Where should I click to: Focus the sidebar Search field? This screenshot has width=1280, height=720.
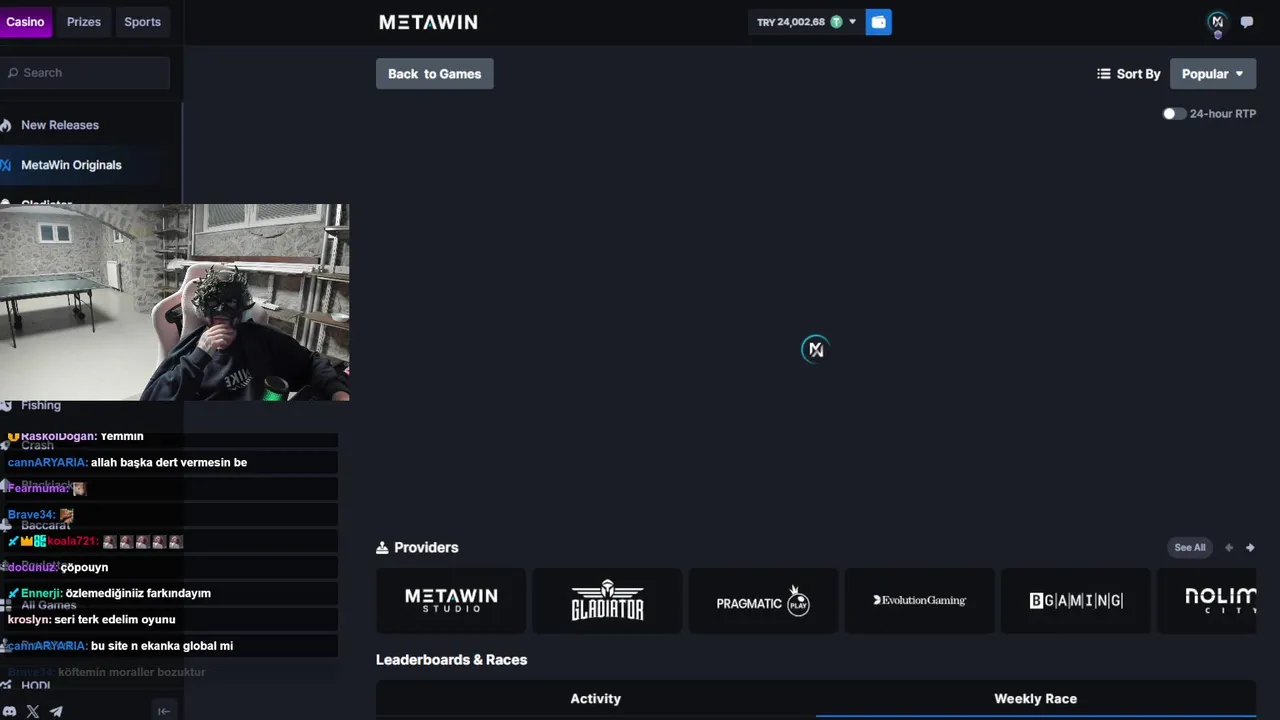point(85,73)
